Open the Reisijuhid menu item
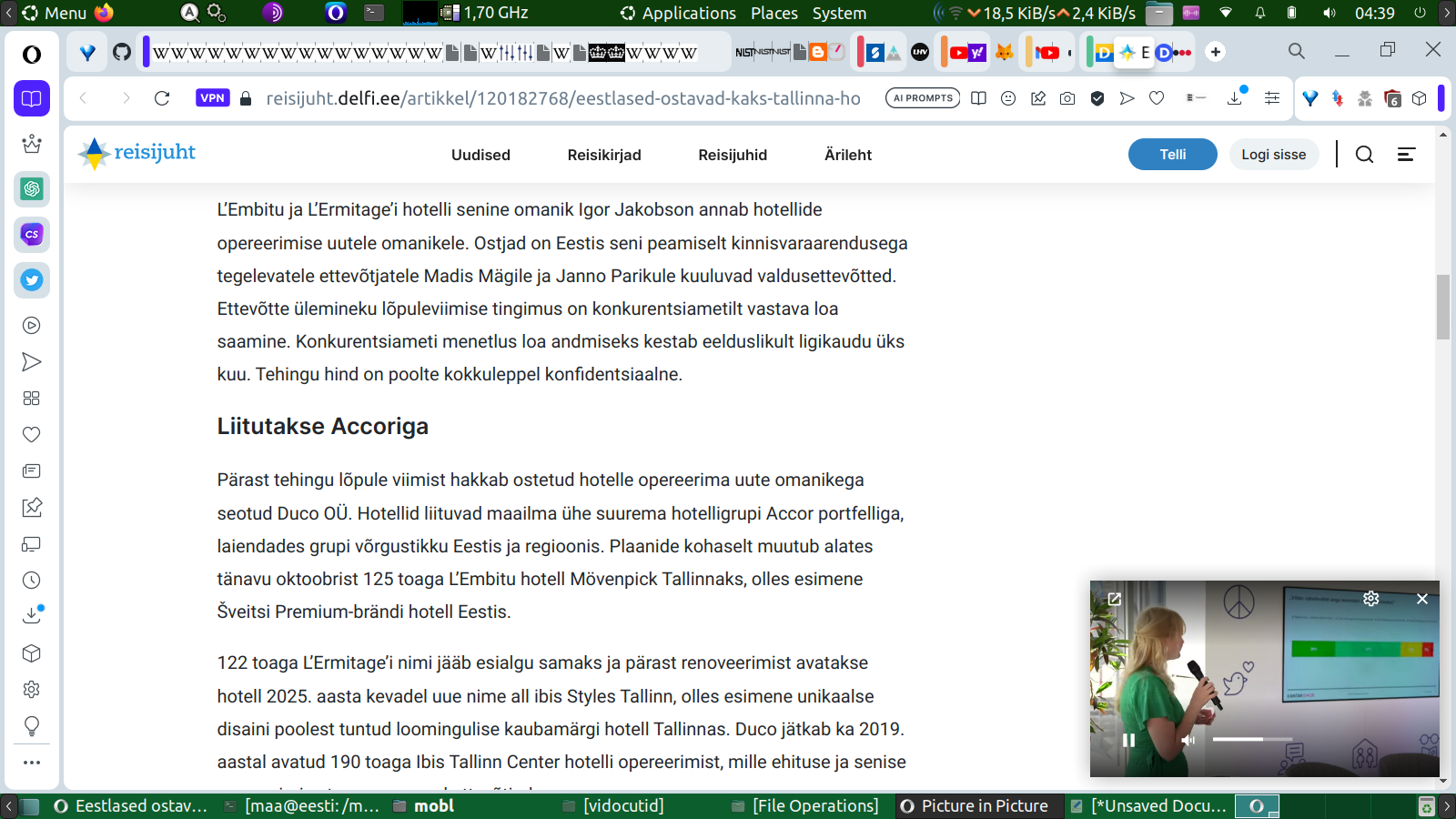The width and height of the screenshot is (1456, 819). click(733, 155)
